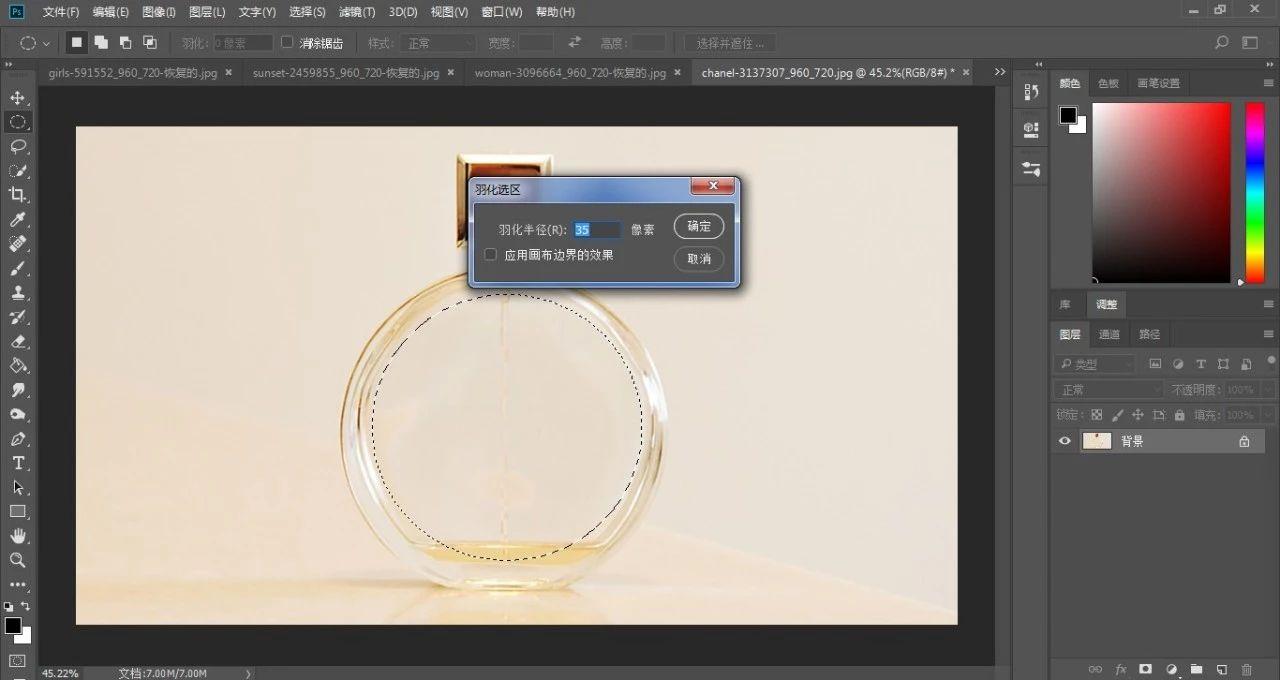Viewport: 1280px width, 680px height.
Task: Select the Crop tool
Action: point(17,195)
